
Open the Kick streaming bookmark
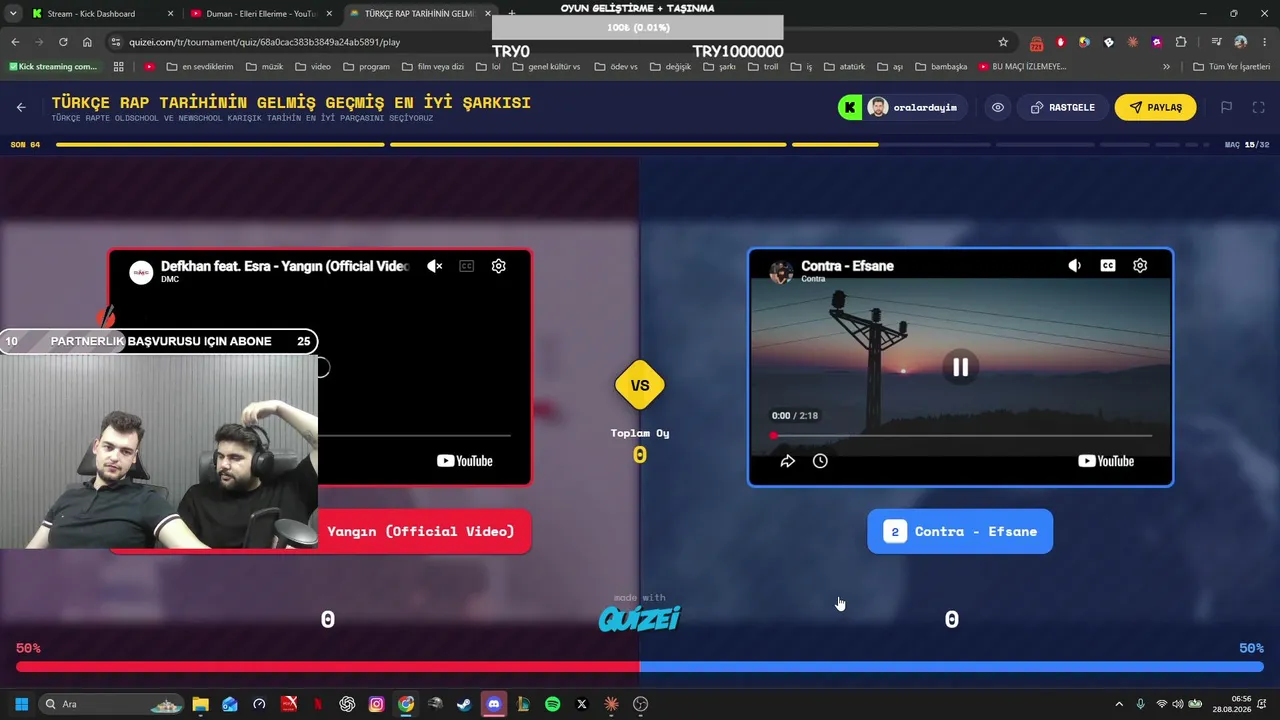[53, 67]
